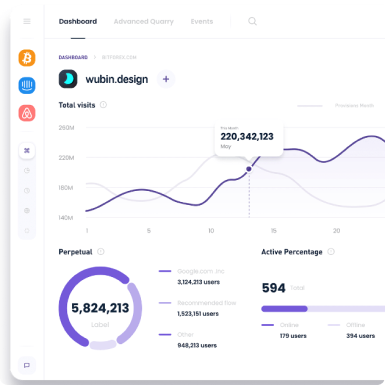The width and height of the screenshot is (385, 385).
Task: Click the breadcrumb chevron separator
Action: [95, 57]
